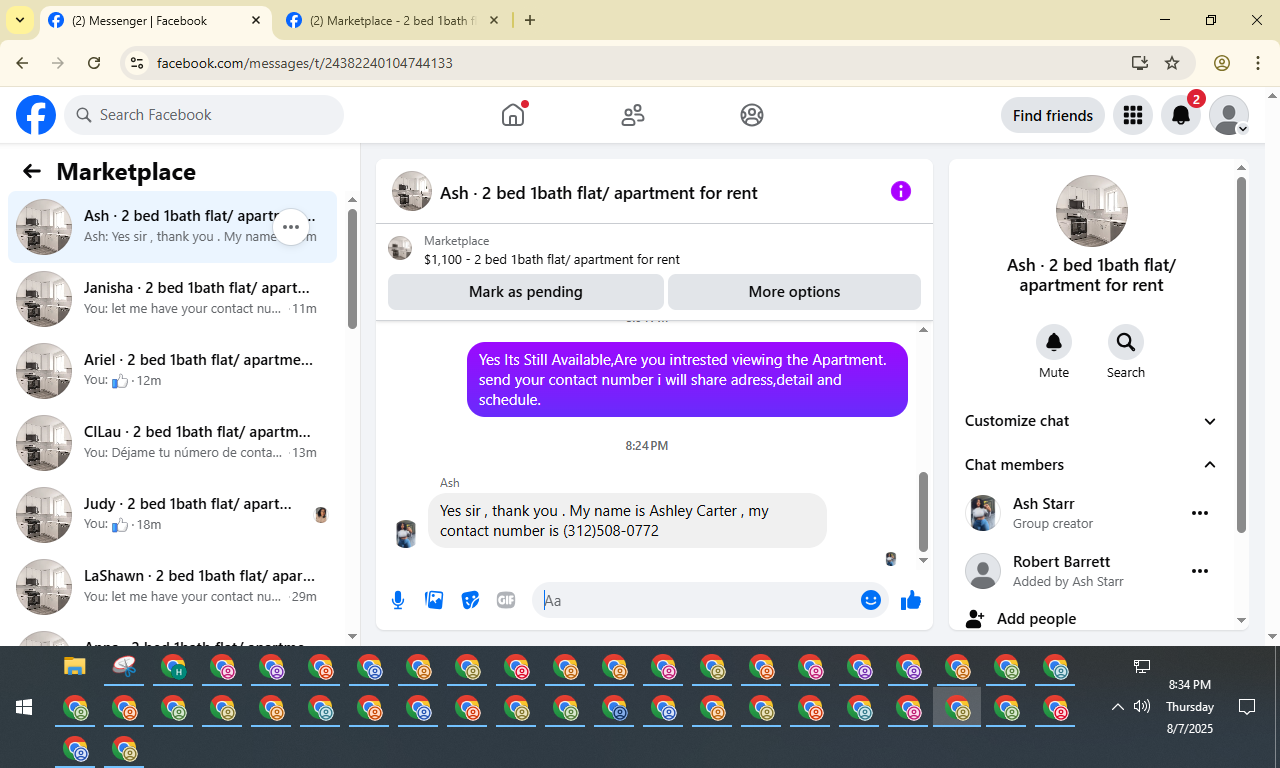
Task: Click the listing thumbnail in right panel
Action: 1092,211
